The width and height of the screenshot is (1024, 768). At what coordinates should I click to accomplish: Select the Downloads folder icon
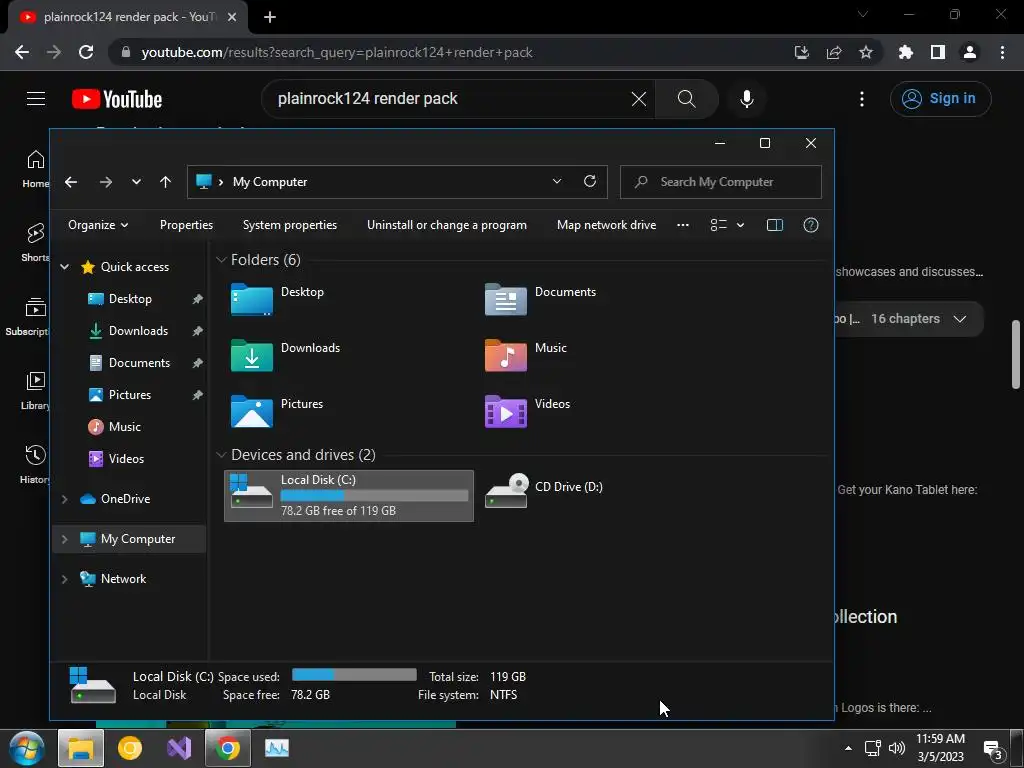tap(251, 355)
